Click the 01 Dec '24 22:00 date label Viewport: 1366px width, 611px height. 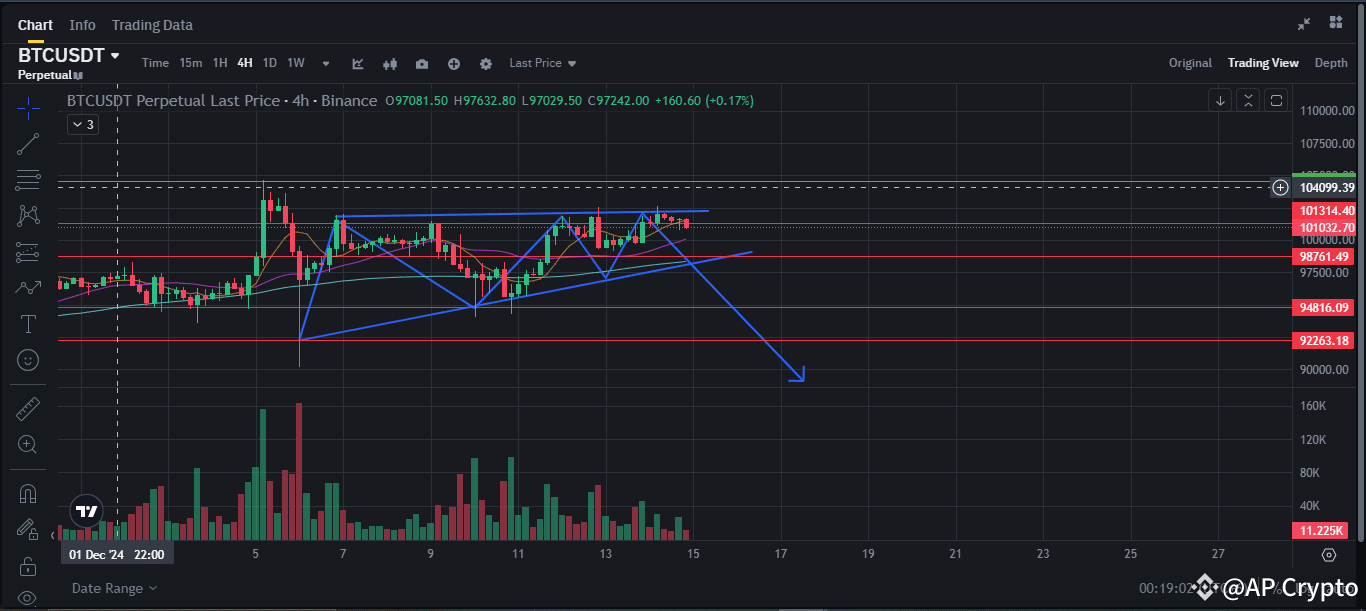pyautogui.click(x=116, y=554)
